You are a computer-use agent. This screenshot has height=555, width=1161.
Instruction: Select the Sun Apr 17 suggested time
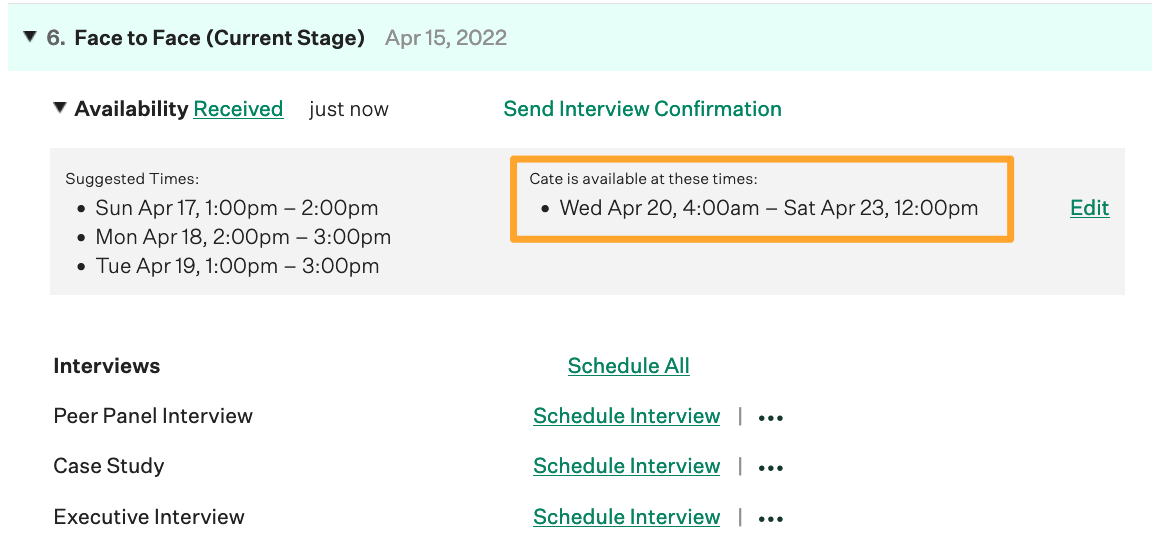[x=237, y=208]
